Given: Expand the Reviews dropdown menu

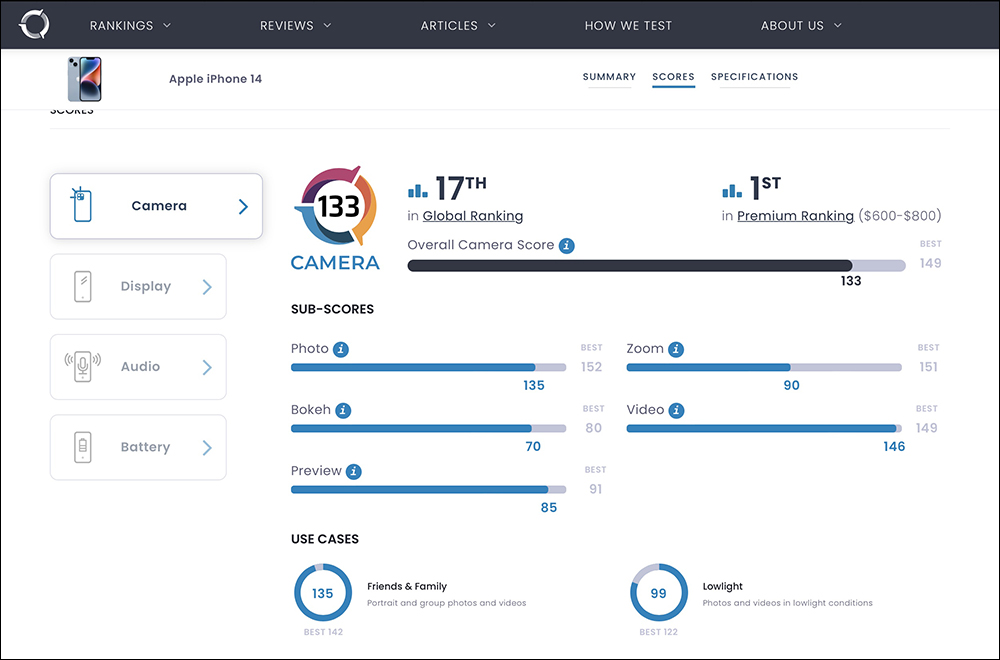Looking at the screenshot, I should point(295,26).
